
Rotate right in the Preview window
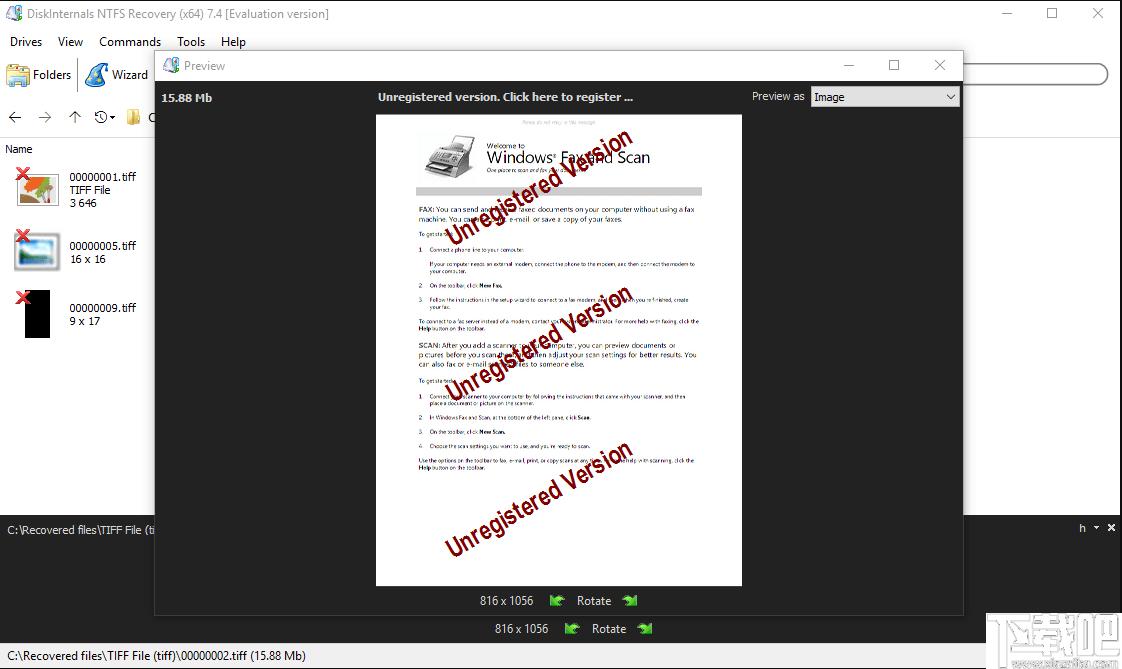pyautogui.click(x=630, y=600)
